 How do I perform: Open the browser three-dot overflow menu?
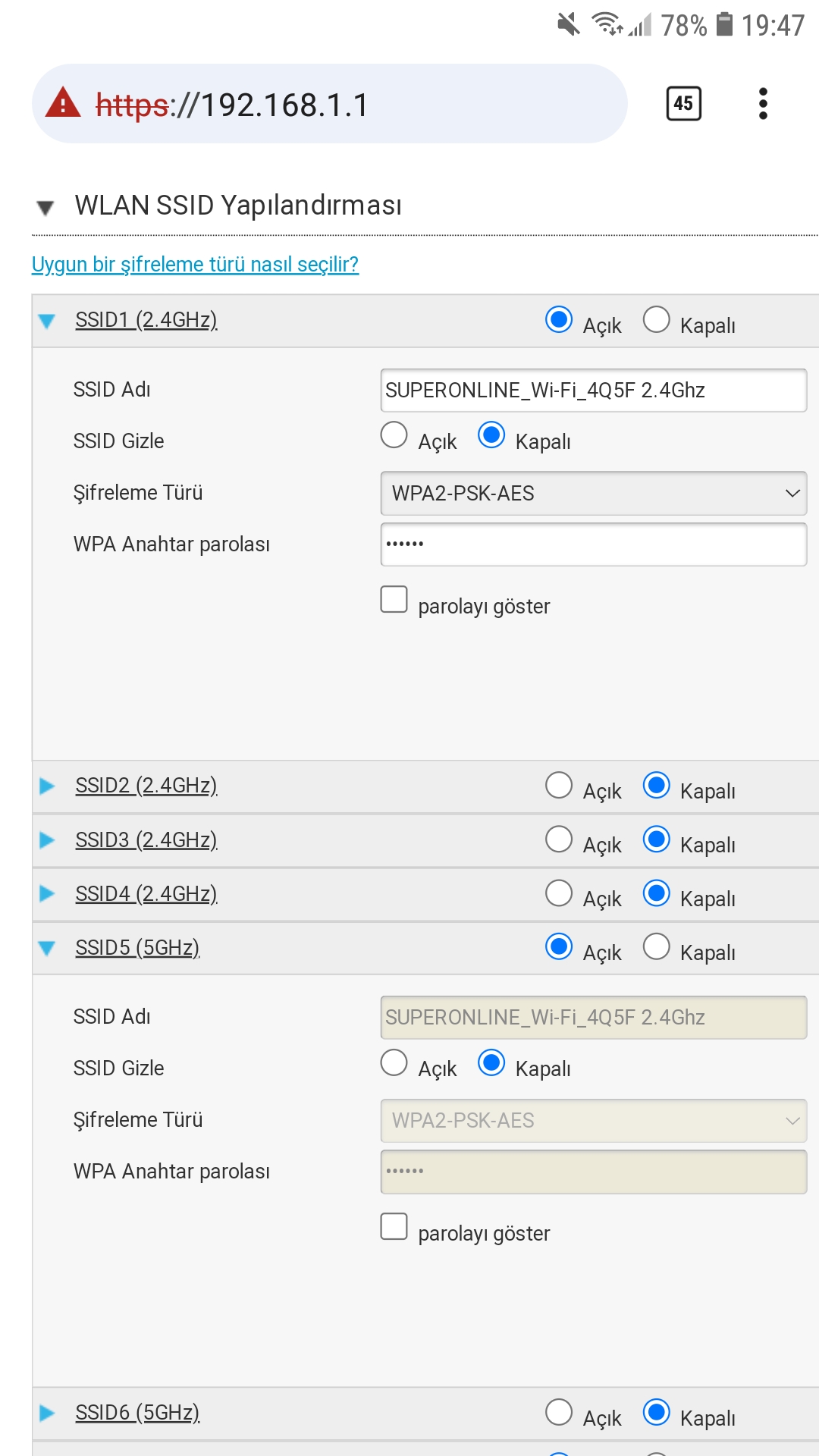pos(763,103)
